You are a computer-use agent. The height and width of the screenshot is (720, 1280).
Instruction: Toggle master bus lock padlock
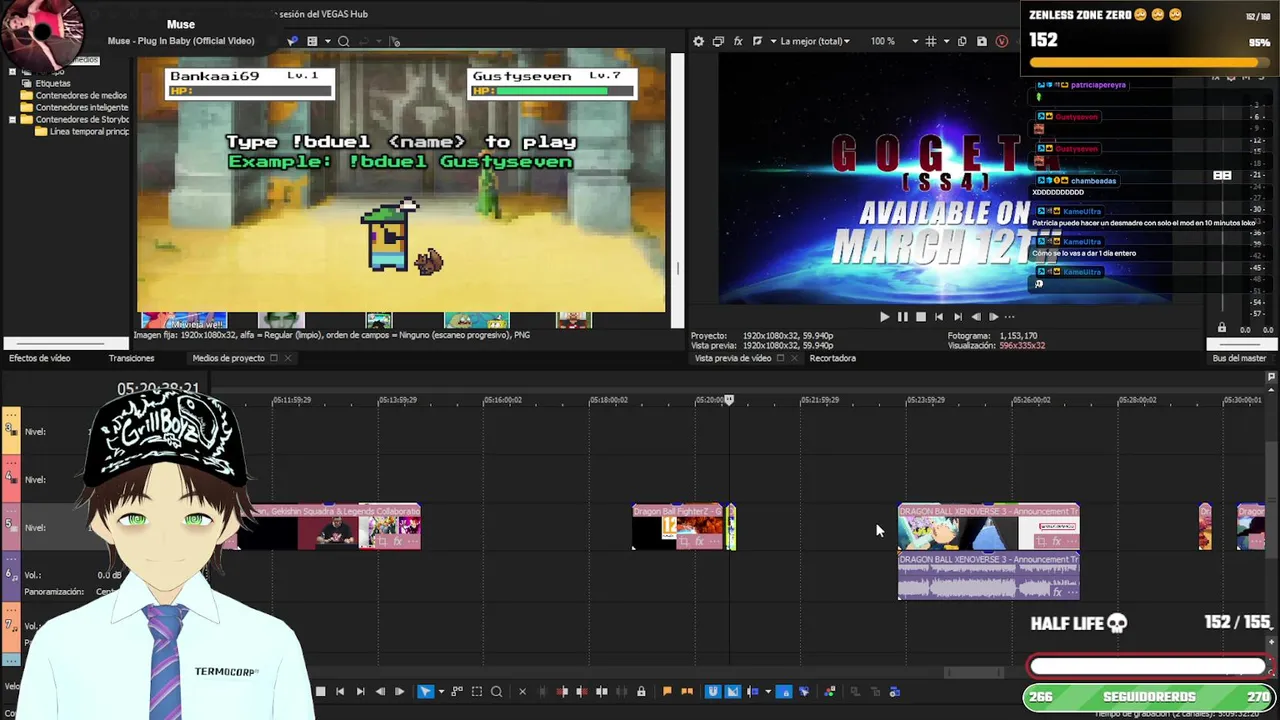(1221, 329)
